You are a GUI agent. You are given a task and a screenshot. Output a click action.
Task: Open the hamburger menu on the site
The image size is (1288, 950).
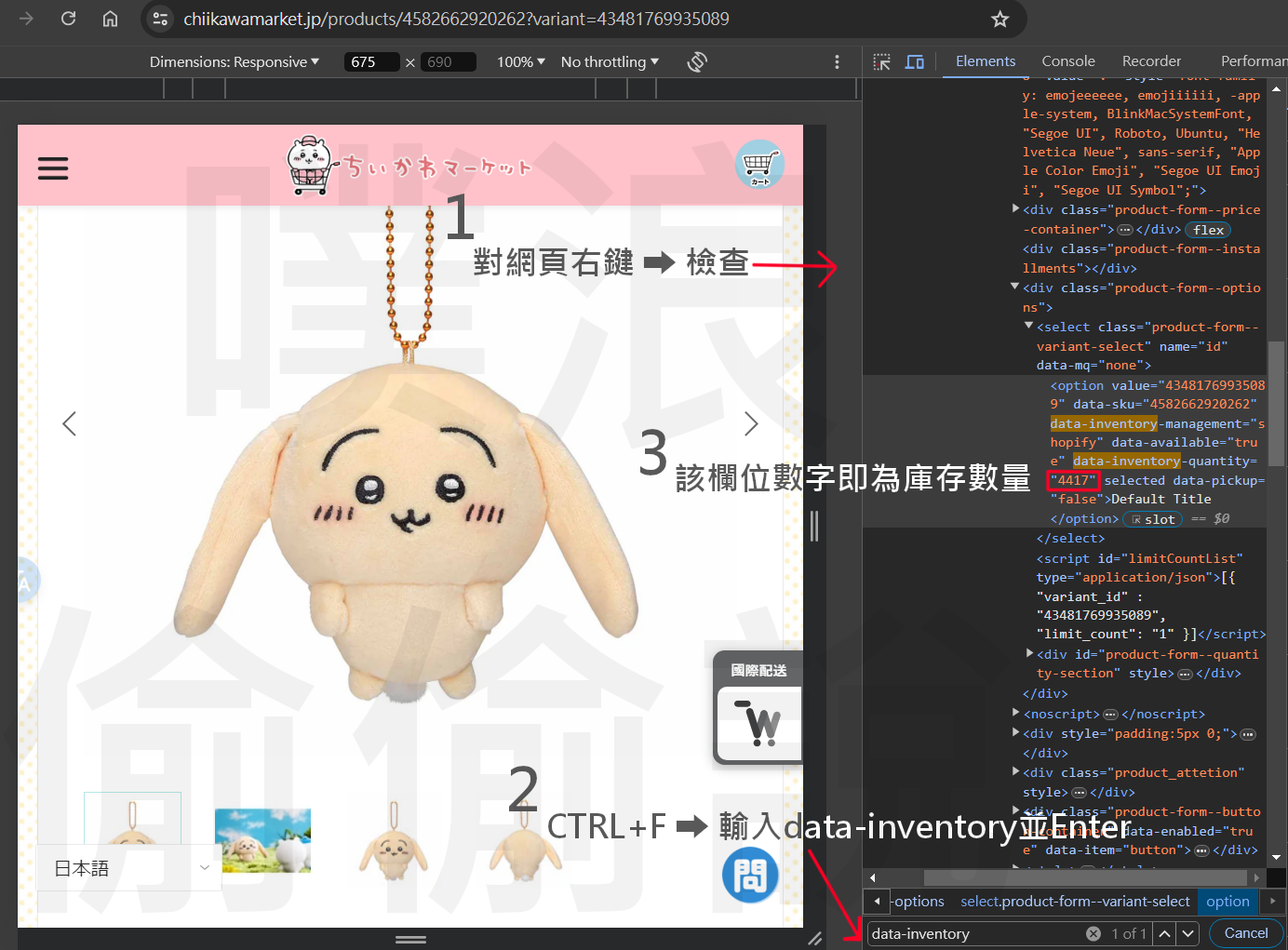53,168
